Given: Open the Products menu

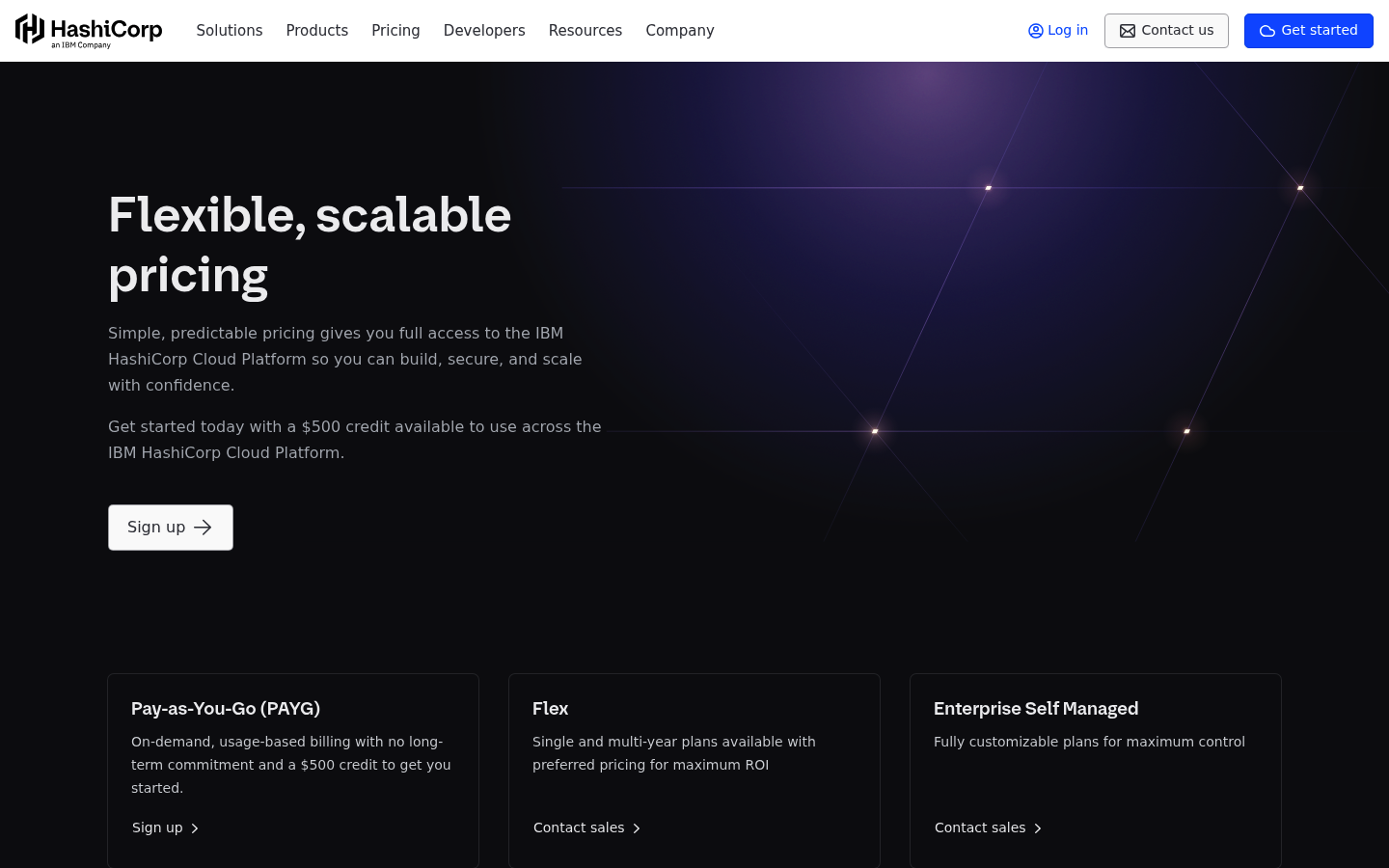Looking at the screenshot, I should [x=317, y=31].
